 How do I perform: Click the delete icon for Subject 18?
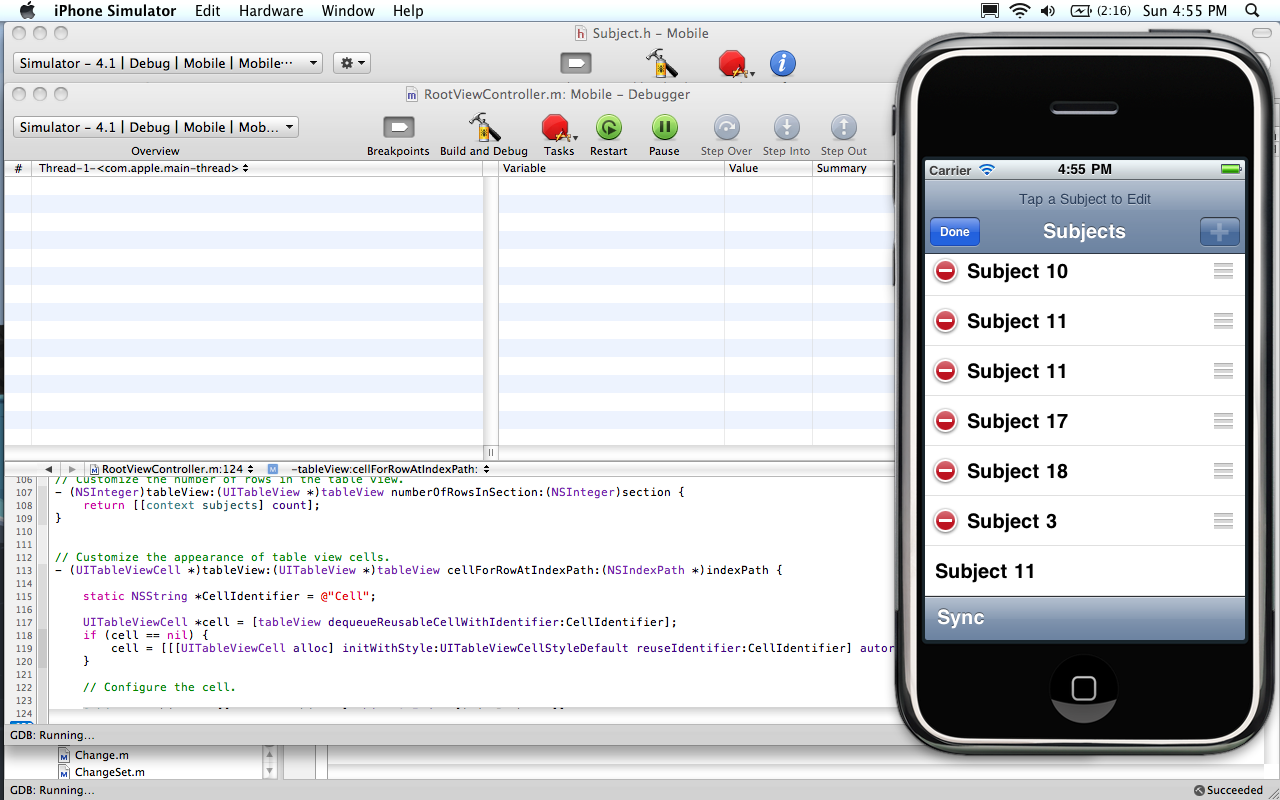(x=945, y=471)
